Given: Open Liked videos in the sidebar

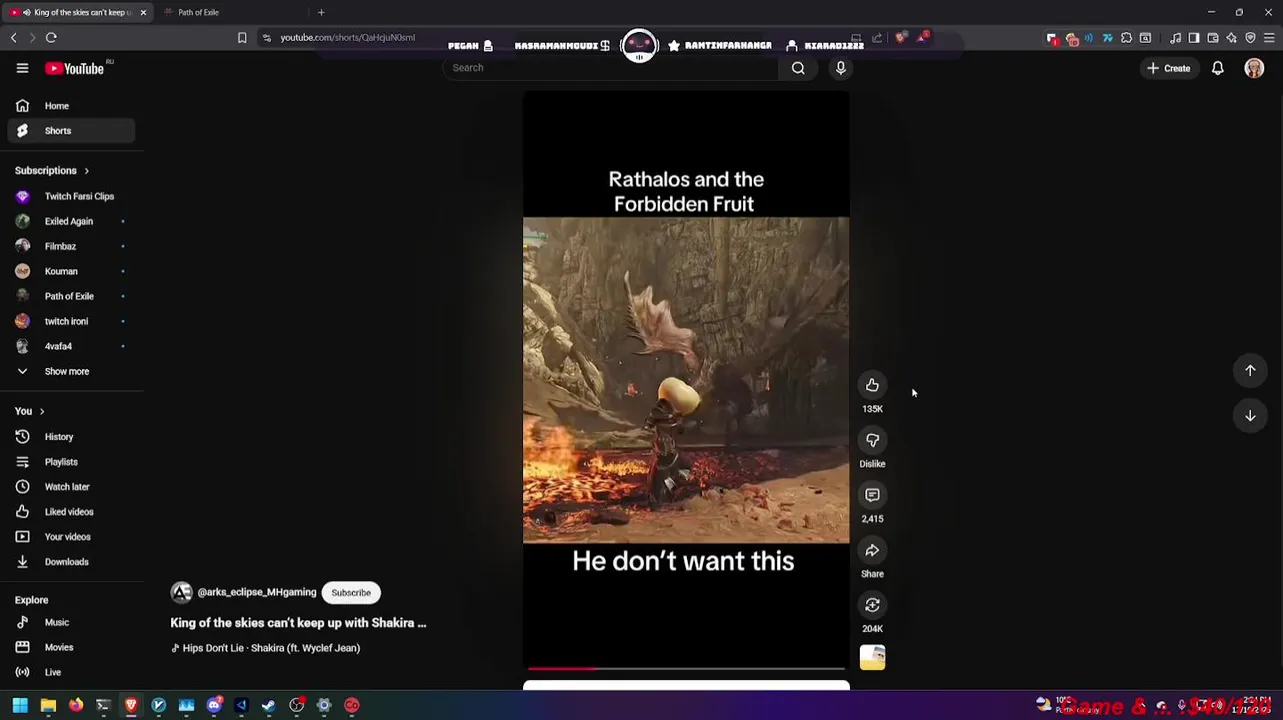Looking at the screenshot, I should 71,512.
